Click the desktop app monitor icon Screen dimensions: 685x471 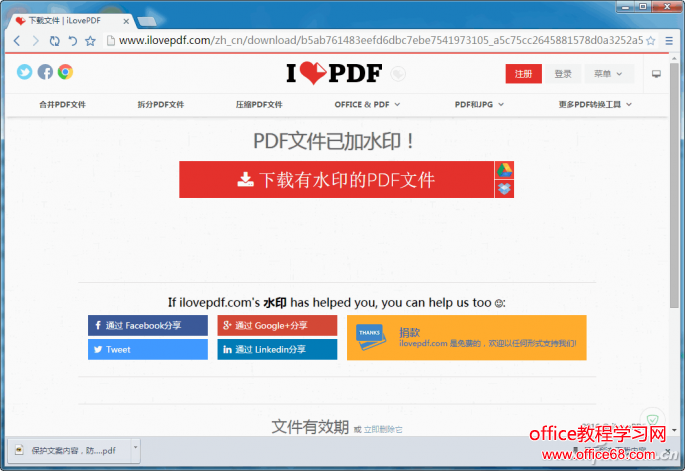(656, 74)
